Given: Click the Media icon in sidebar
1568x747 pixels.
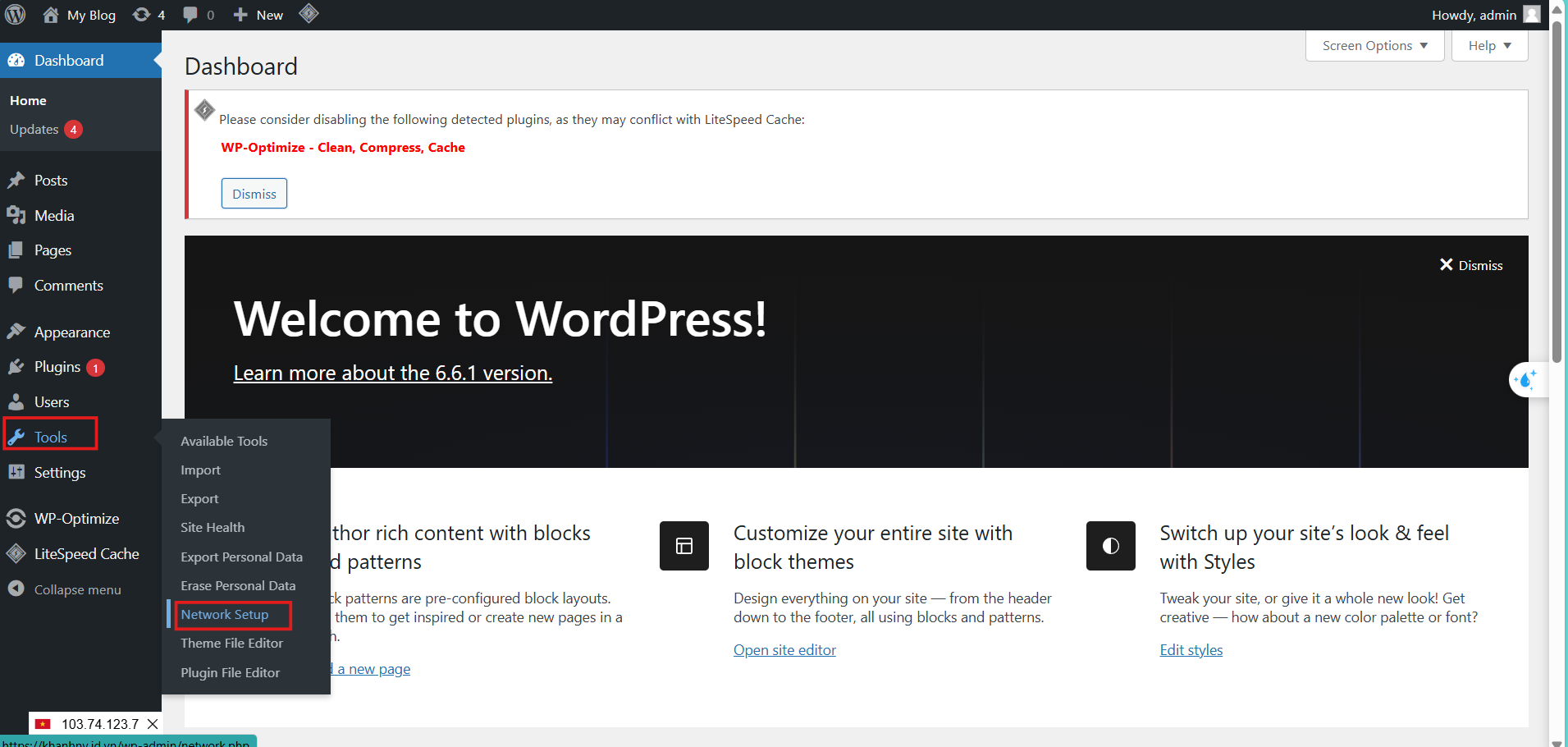Looking at the screenshot, I should tap(16, 216).
